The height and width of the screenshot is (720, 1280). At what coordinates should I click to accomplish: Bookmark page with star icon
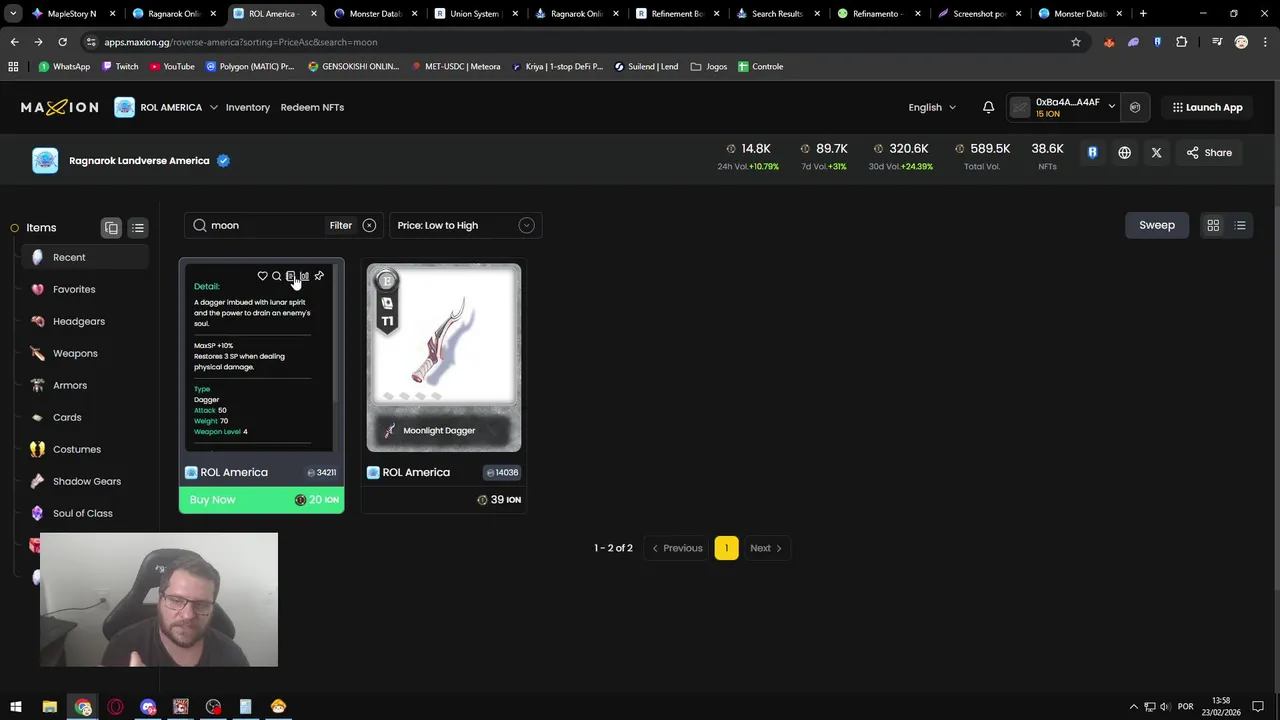(1076, 42)
